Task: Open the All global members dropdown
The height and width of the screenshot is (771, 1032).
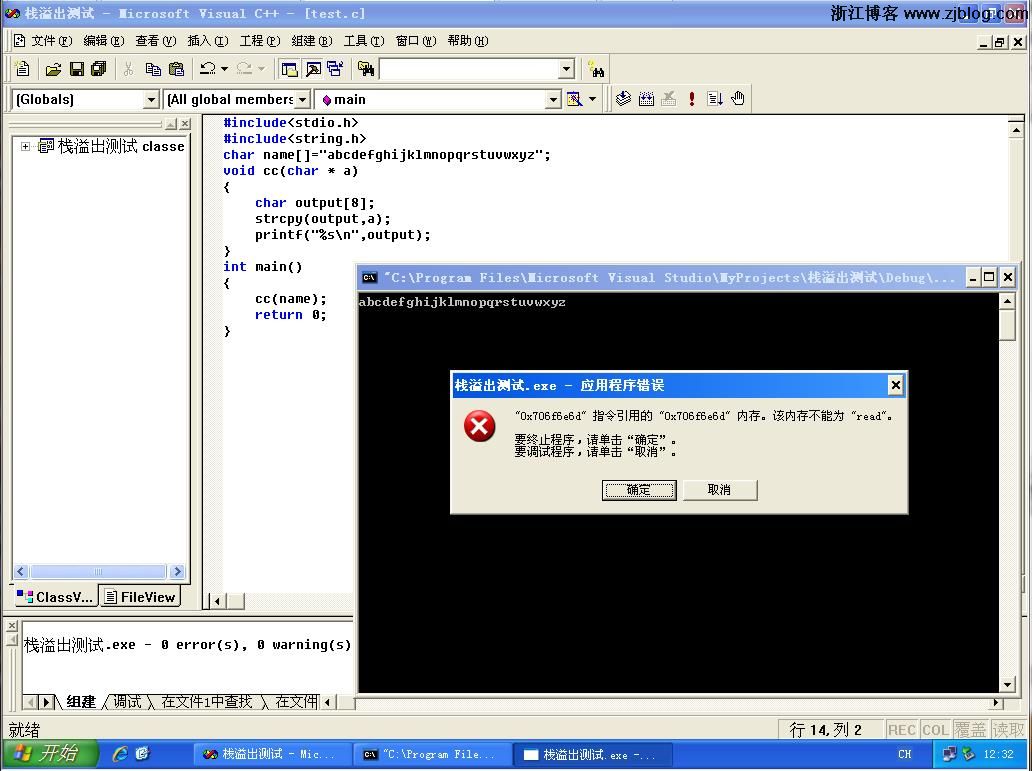Action: point(302,99)
